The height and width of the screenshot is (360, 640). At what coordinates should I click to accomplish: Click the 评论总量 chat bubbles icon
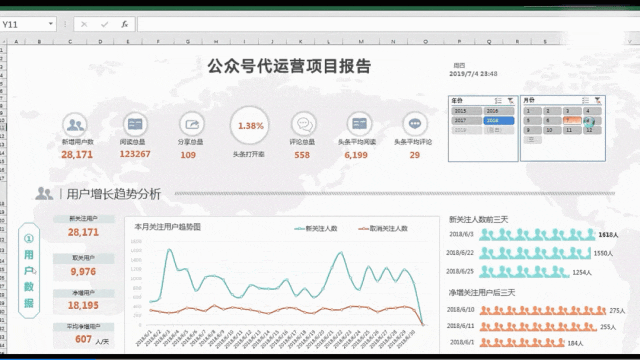[x=303, y=124]
